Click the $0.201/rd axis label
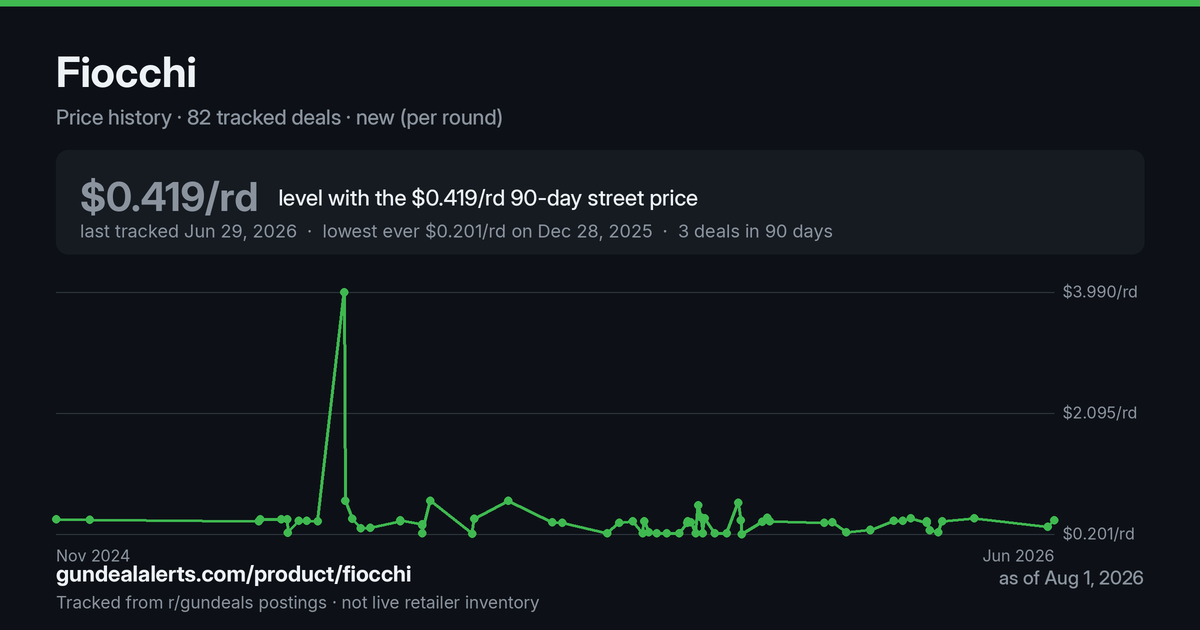The width and height of the screenshot is (1200, 630). click(1100, 534)
